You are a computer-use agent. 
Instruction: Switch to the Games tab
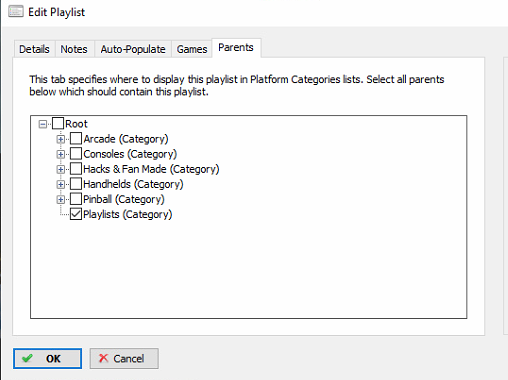(192, 49)
